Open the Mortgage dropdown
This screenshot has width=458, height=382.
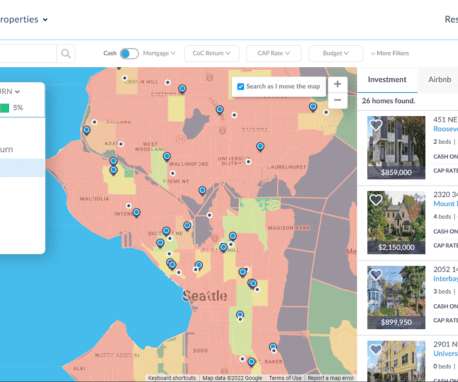pos(159,53)
